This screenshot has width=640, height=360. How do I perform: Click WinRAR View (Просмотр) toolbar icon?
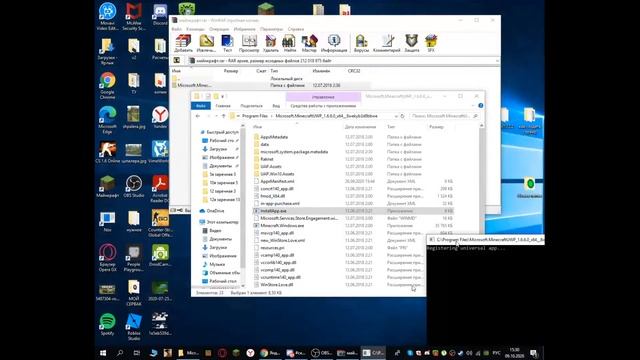click(x=249, y=43)
